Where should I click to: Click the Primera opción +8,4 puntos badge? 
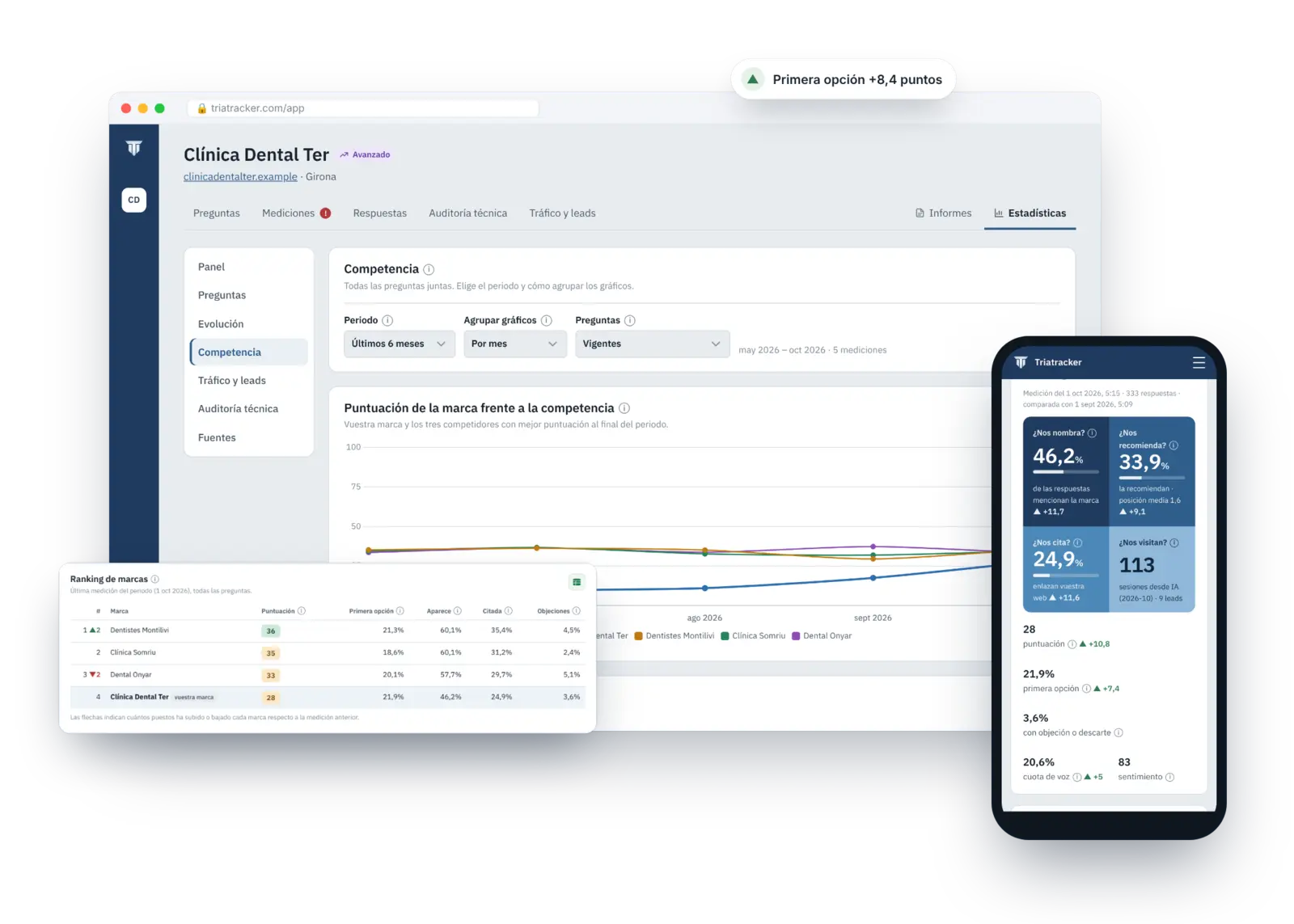point(844,79)
